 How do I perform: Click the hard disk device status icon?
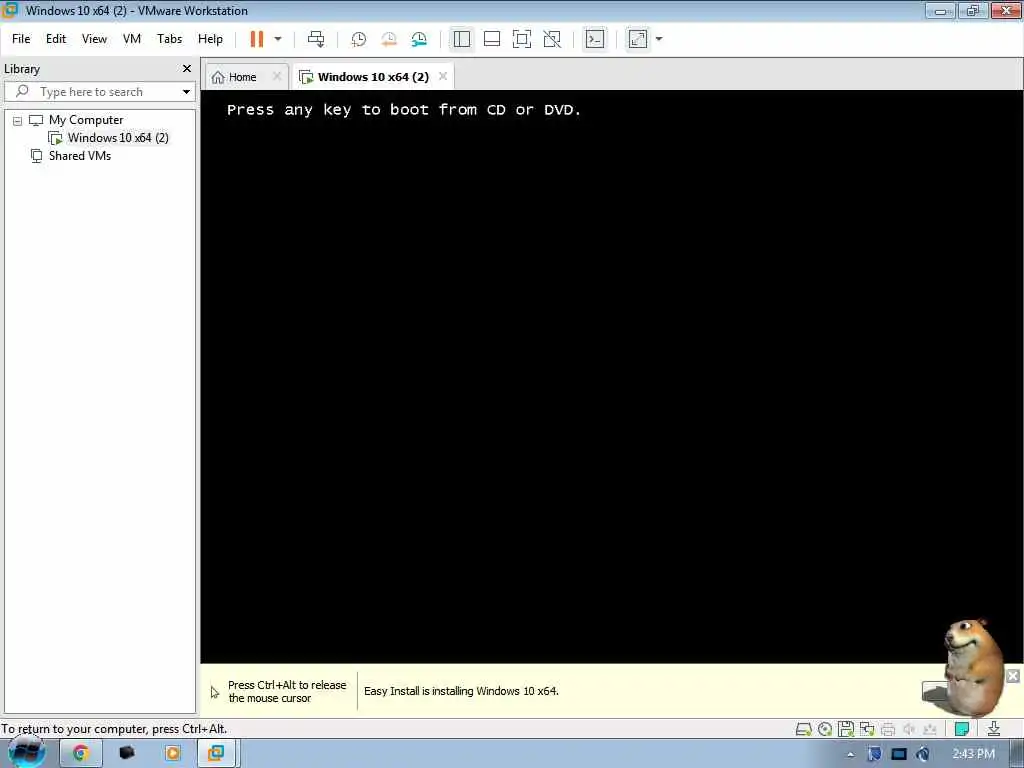(x=804, y=729)
